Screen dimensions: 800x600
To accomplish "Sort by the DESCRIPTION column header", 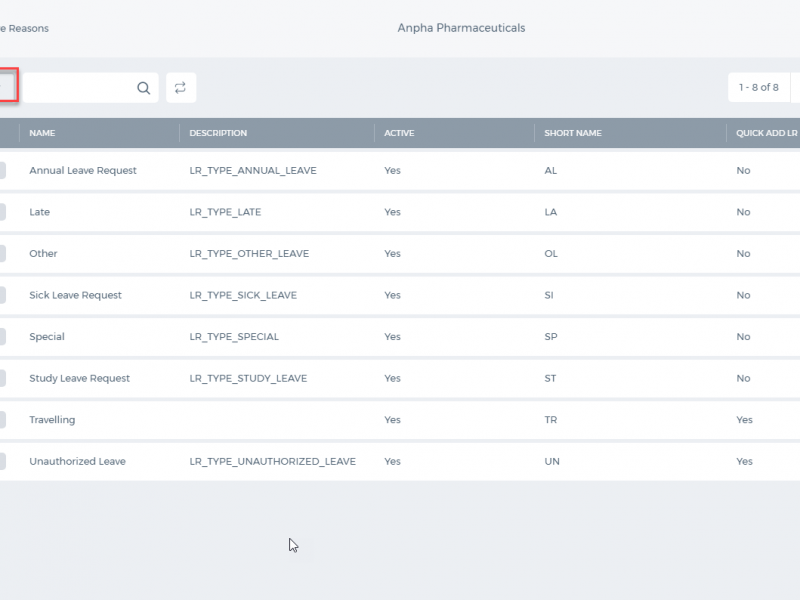I will point(218,133).
